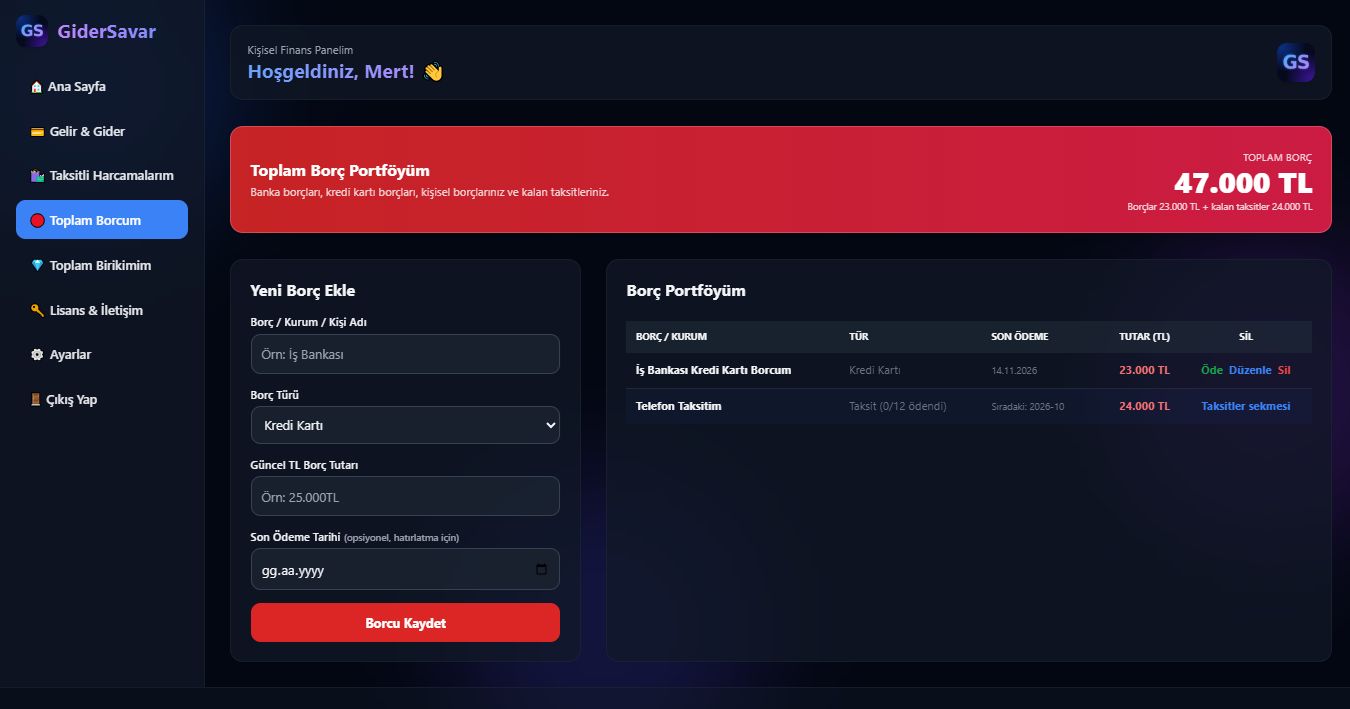Click the door icon beside Çıkış Yap
1350x709 pixels.
[x=36, y=400]
